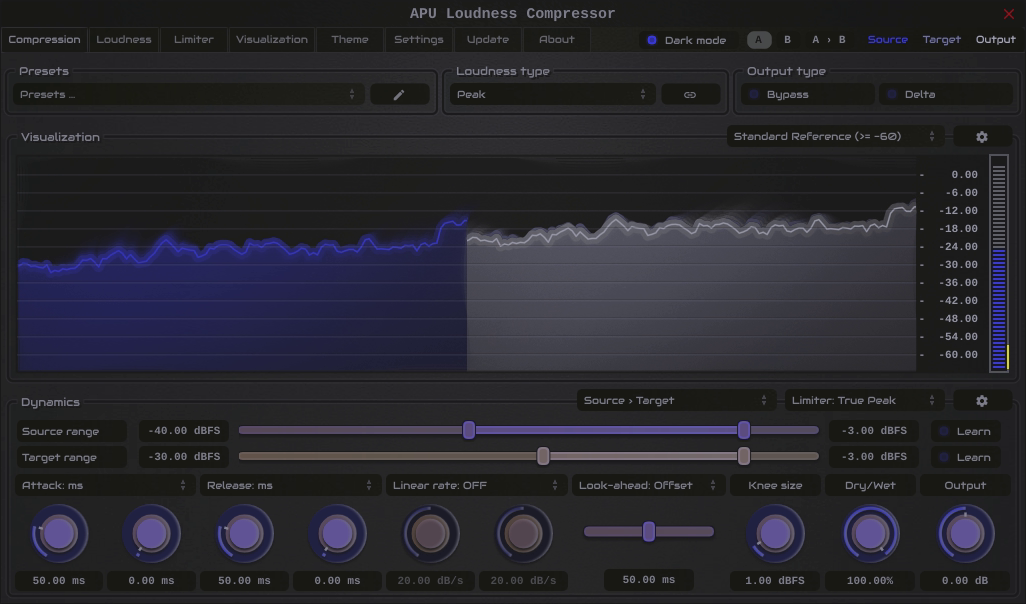Screen dimensions: 1026x604
Task: Click the Knee size knob
Action: click(x=775, y=534)
